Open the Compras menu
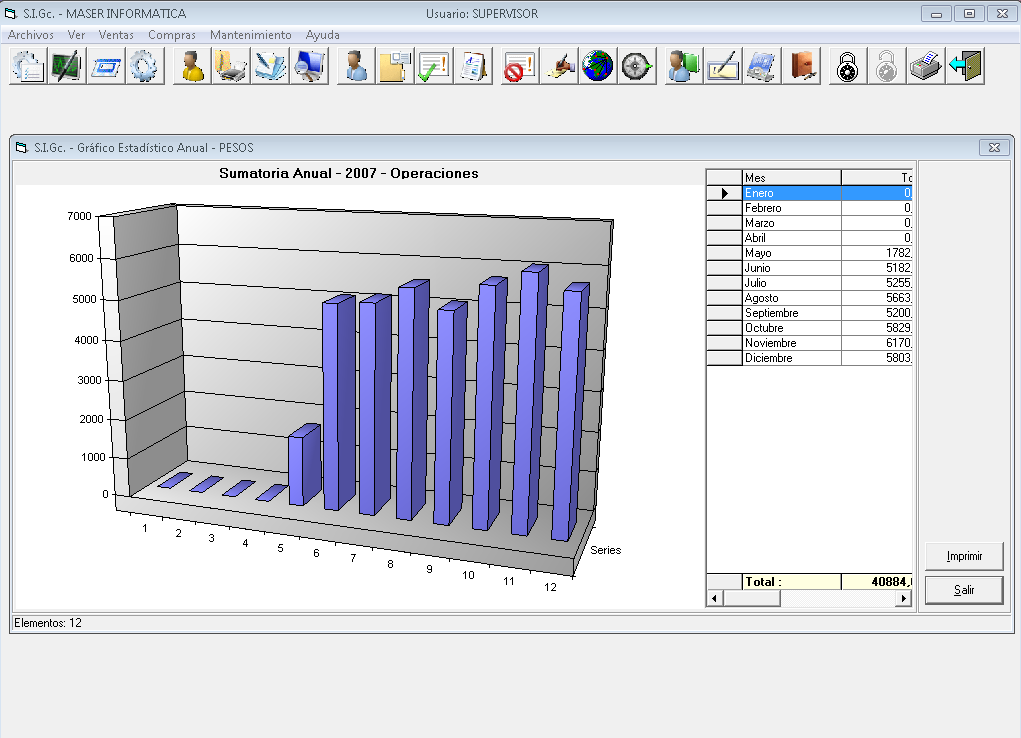 click(x=172, y=35)
